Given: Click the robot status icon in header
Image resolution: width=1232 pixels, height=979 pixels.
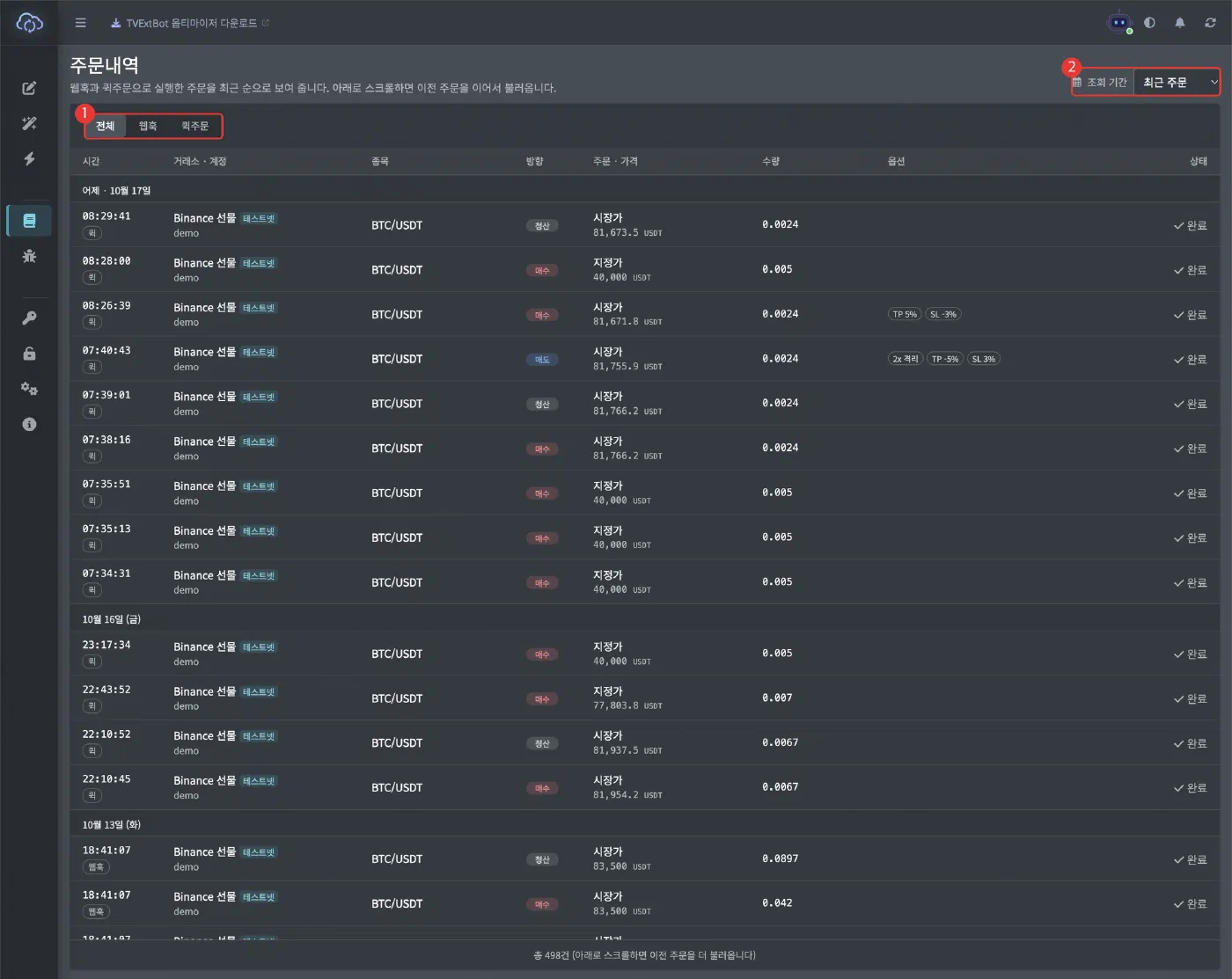Looking at the screenshot, I should pyautogui.click(x=1119, y=23).
